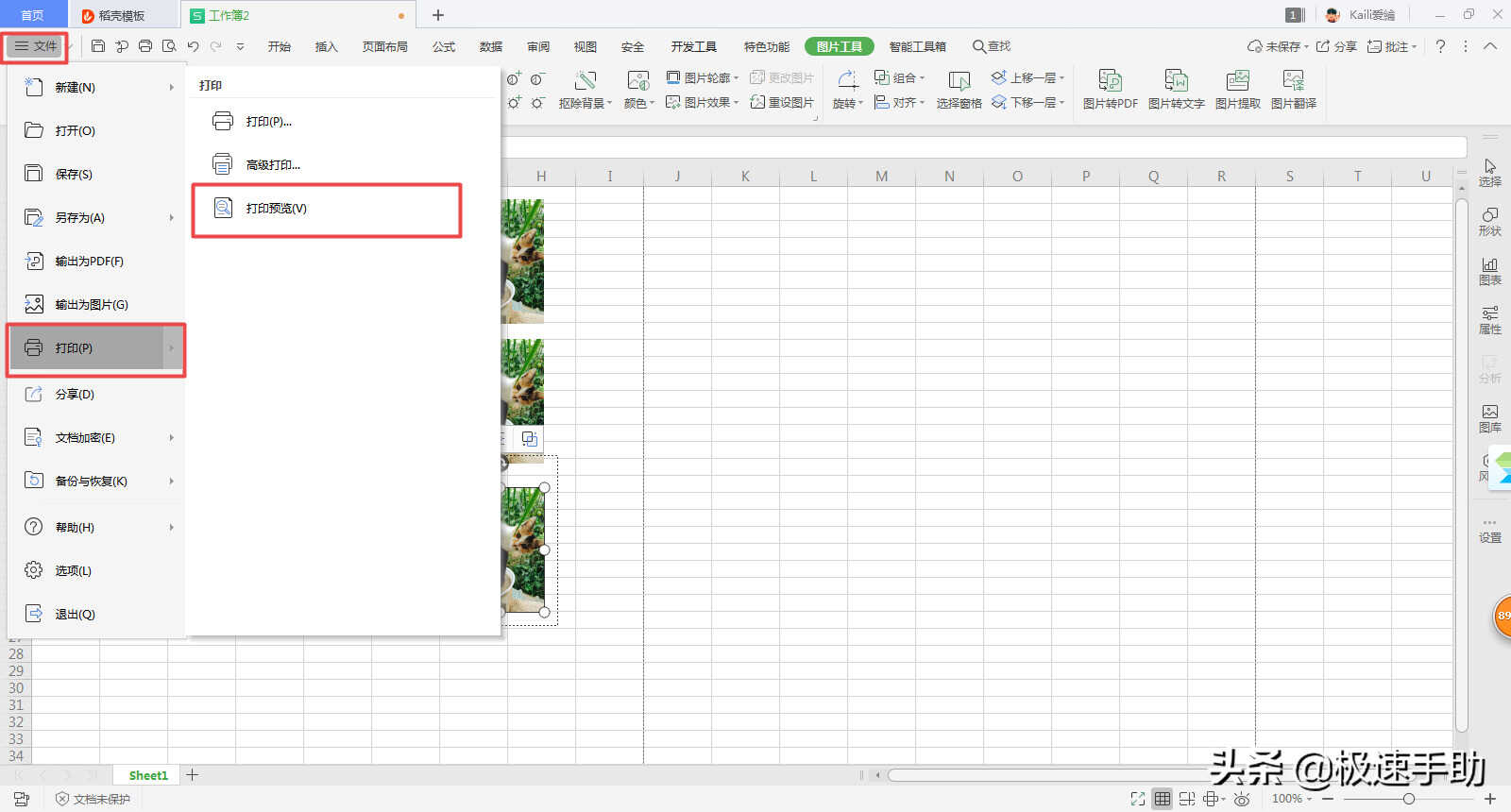Toggle full screen view in status bar
Screen dimensions: 1511x812
click(x=1138, y=799)
